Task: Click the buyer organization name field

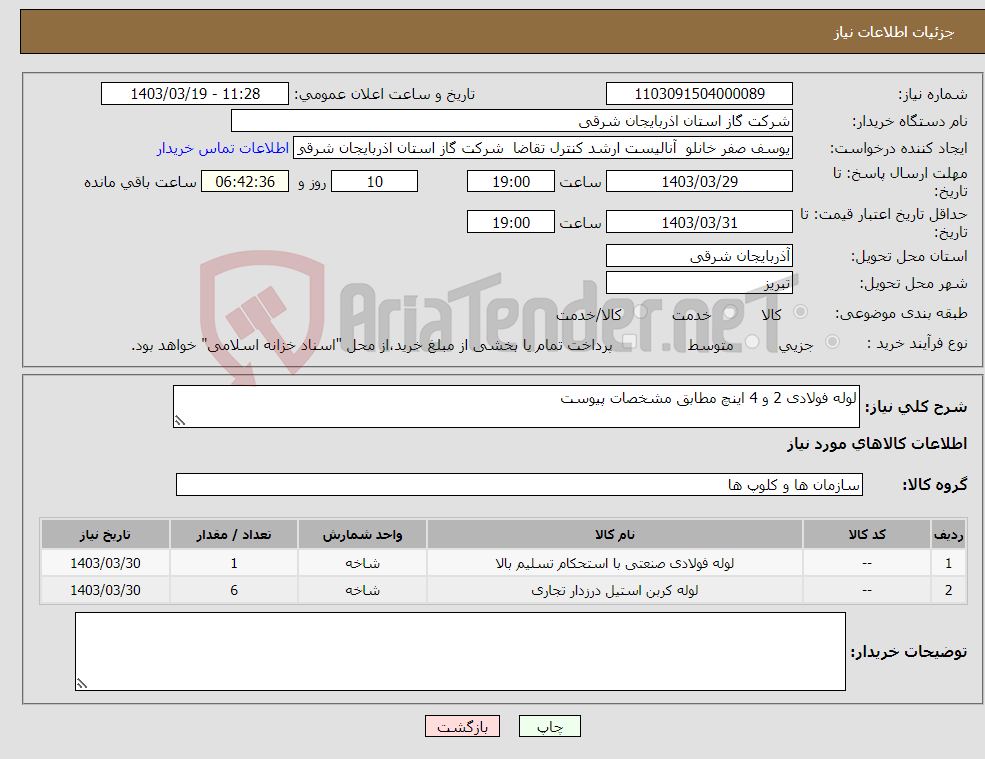Action: (512, 121)
